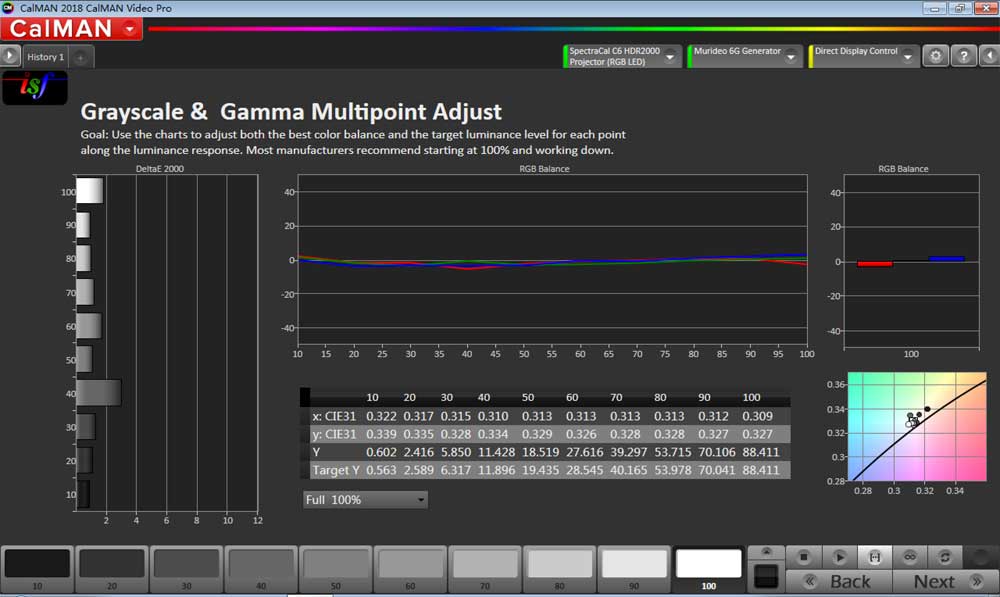Open the Murideo 6G Generator dropdown

[792, 57]
